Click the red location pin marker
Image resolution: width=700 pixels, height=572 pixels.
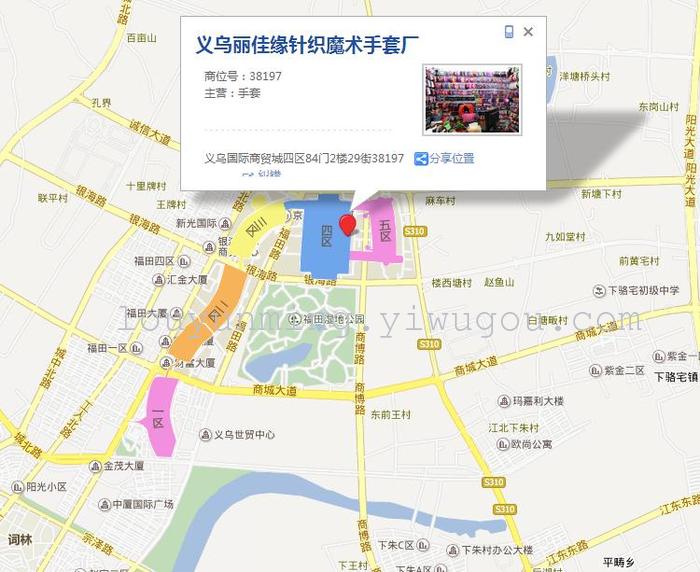click(348, 225)
